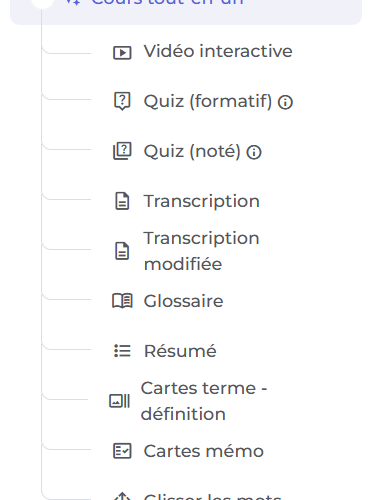Select the Cartes mémo entry

point(204,451)
